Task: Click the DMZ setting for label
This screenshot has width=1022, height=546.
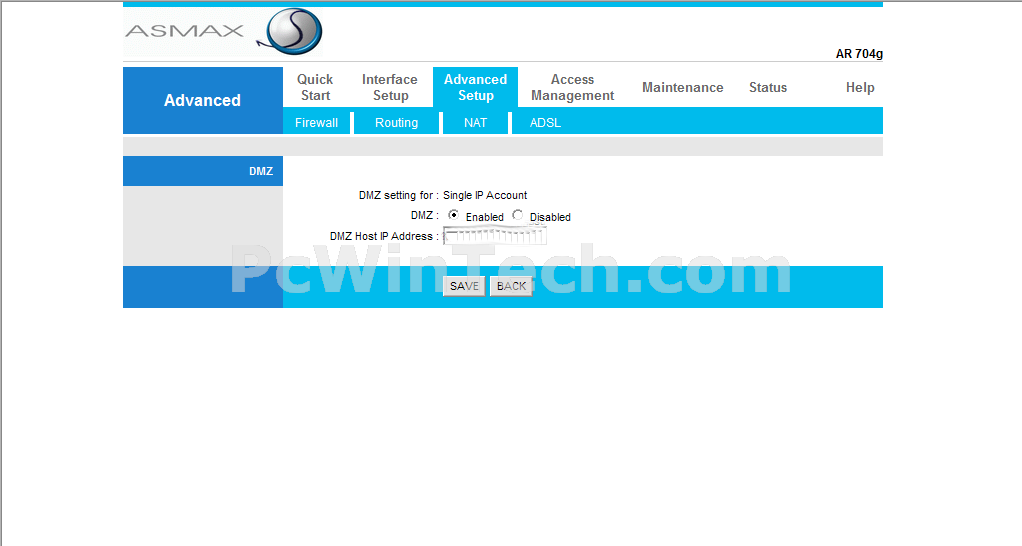Action: click(x=398, y=195)
